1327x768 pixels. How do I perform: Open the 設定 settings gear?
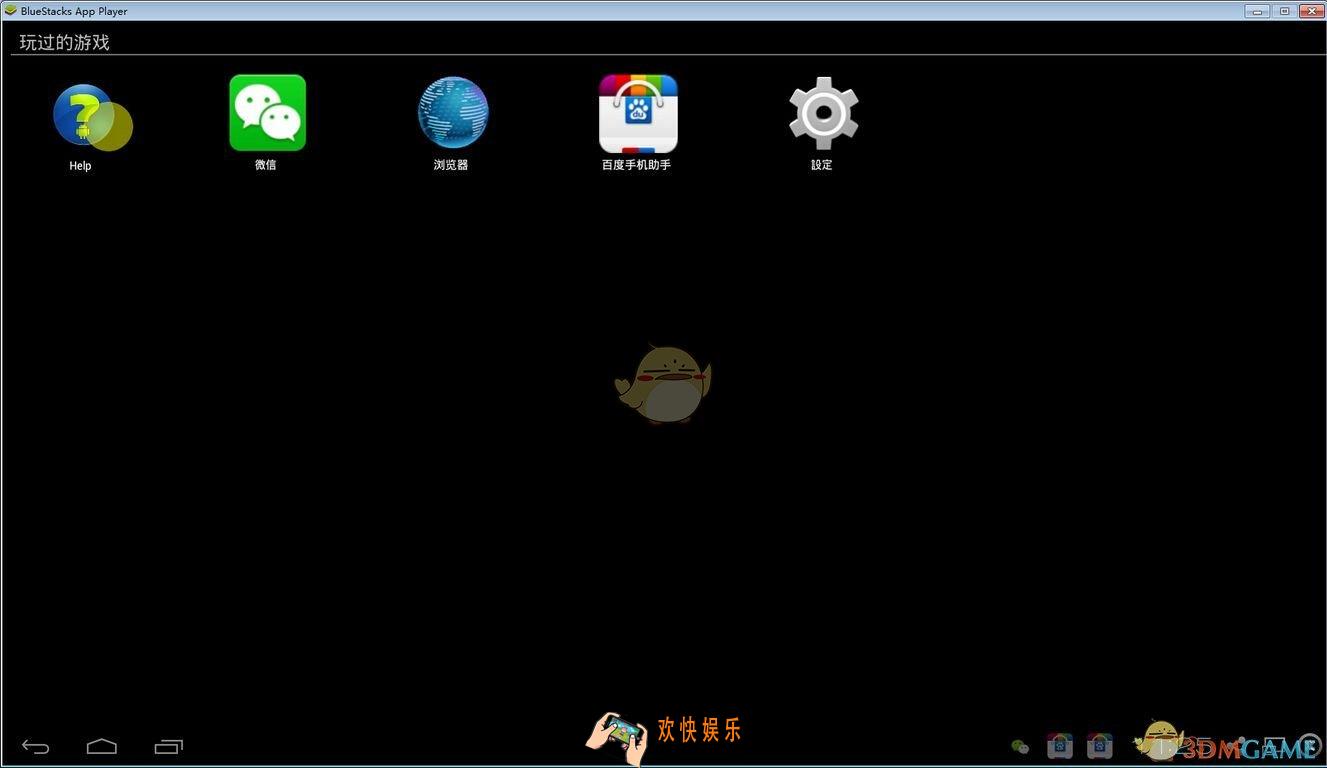(x=823, y=113)
